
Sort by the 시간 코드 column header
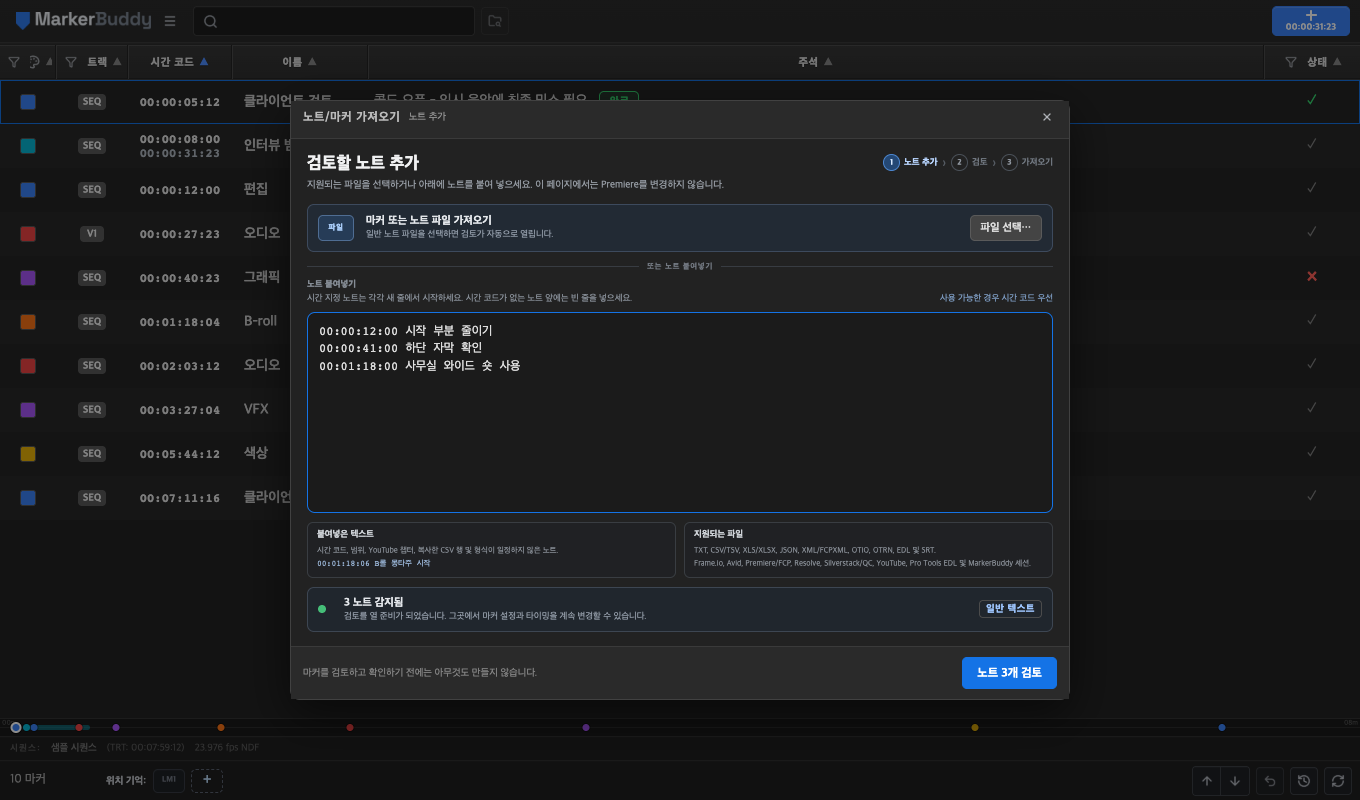pyautogui.click(x=180, y=62)
